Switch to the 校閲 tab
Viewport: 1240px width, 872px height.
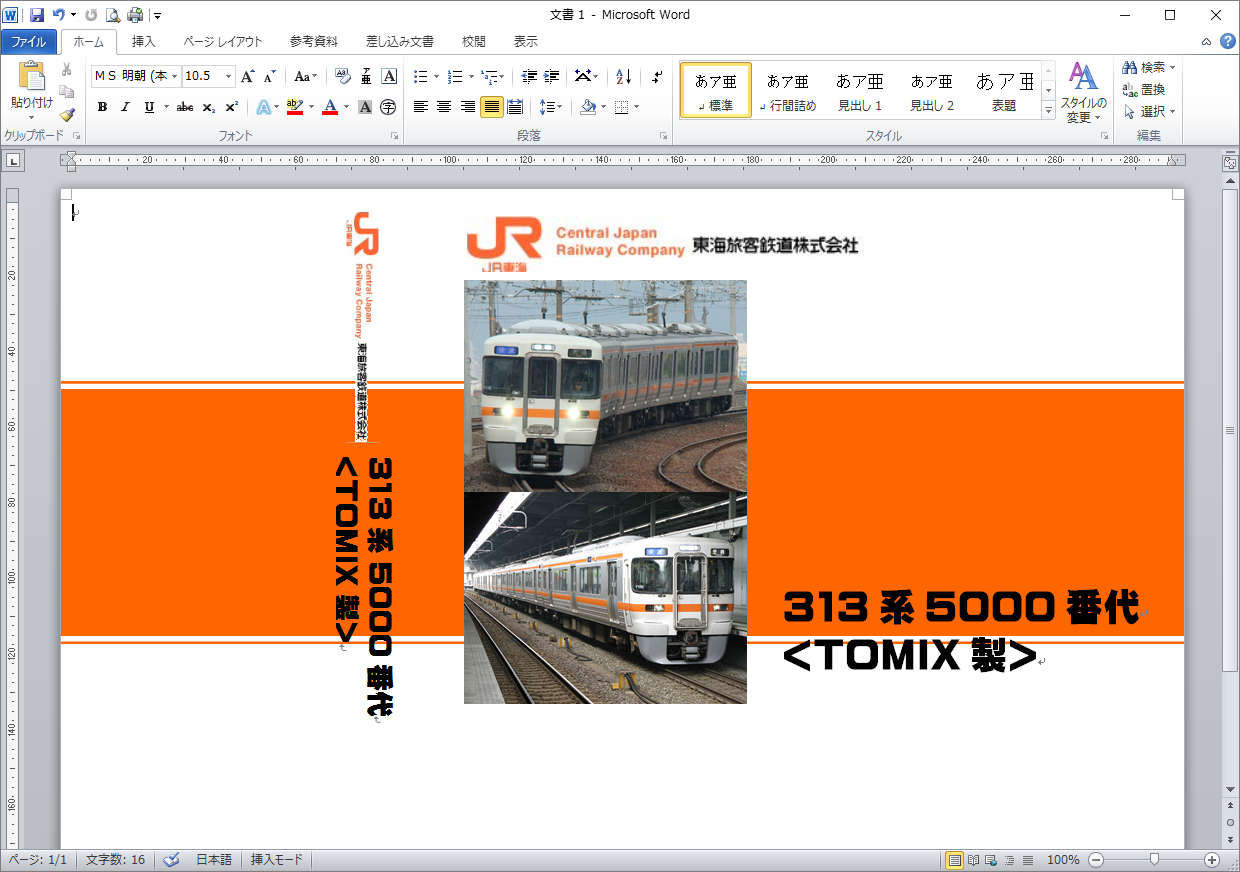tap(474, 42)
